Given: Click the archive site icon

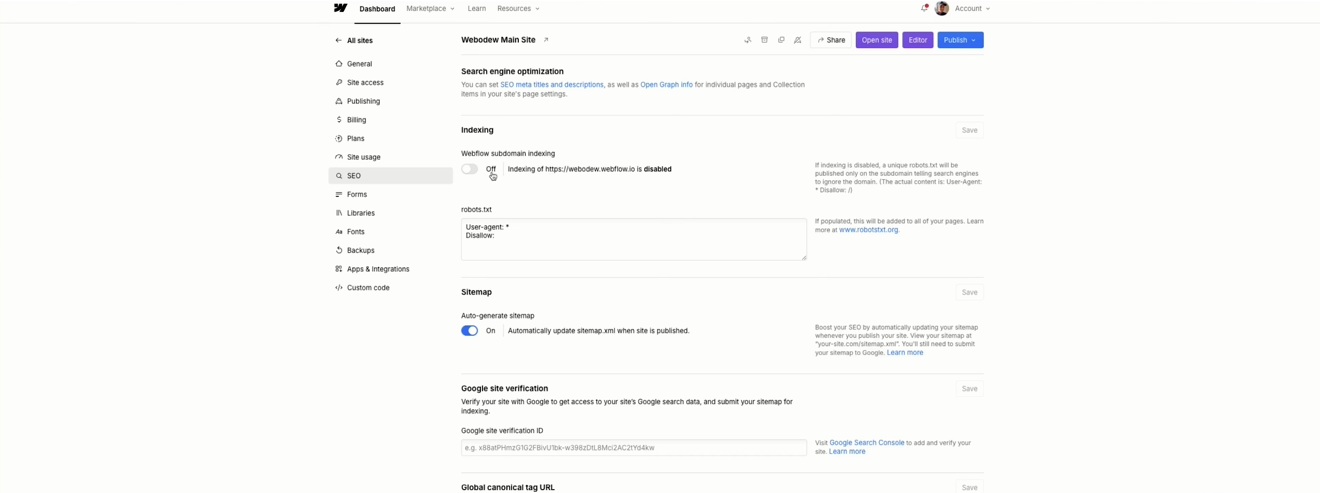Looking at the screenshot, I should click(765, 40).
